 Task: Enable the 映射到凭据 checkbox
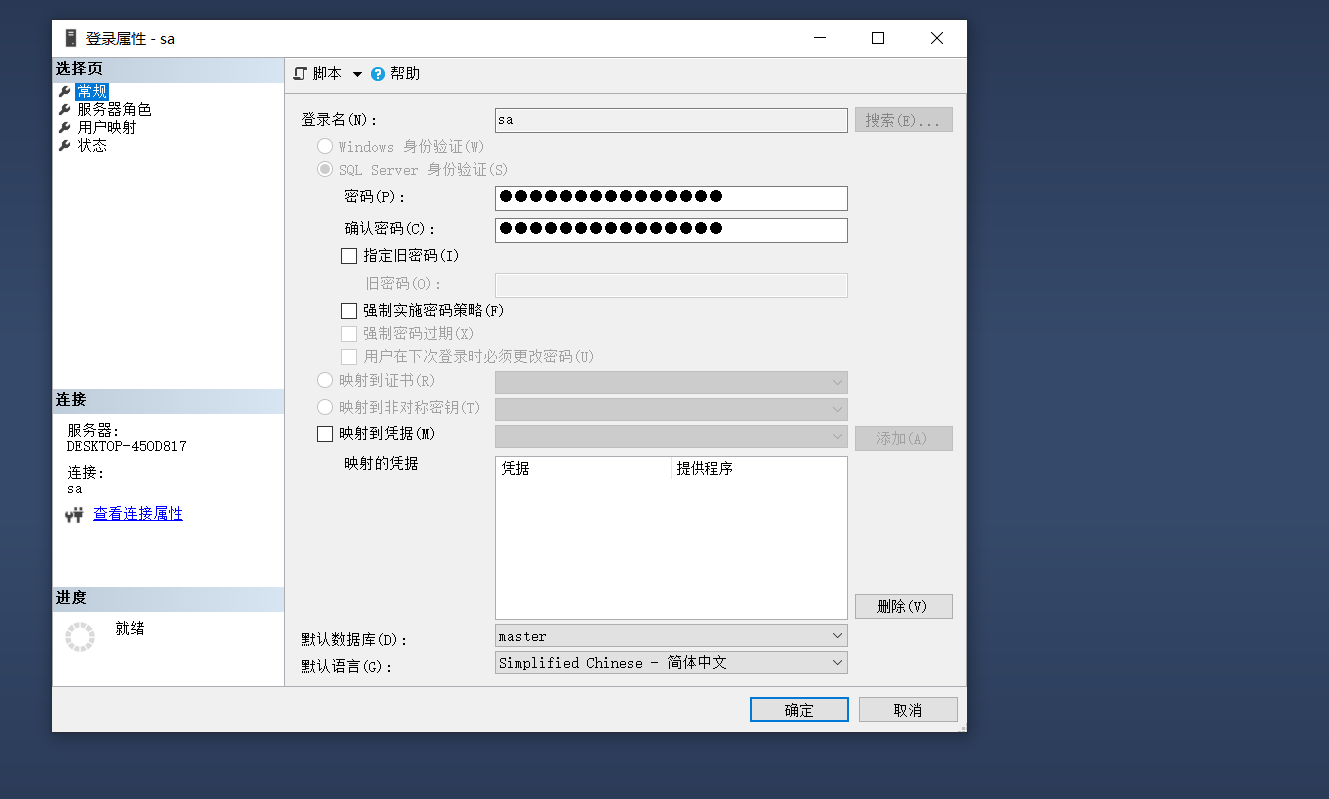click(325, 433)
